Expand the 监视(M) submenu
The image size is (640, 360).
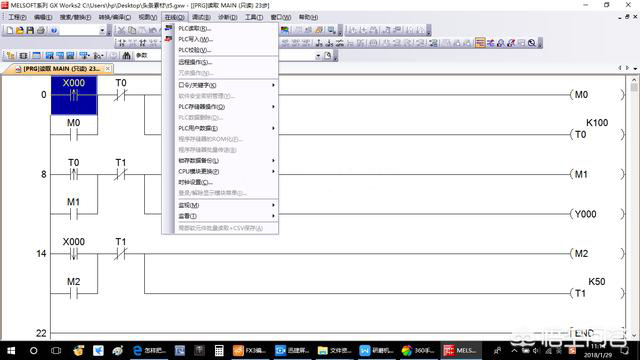pos(220,205)
